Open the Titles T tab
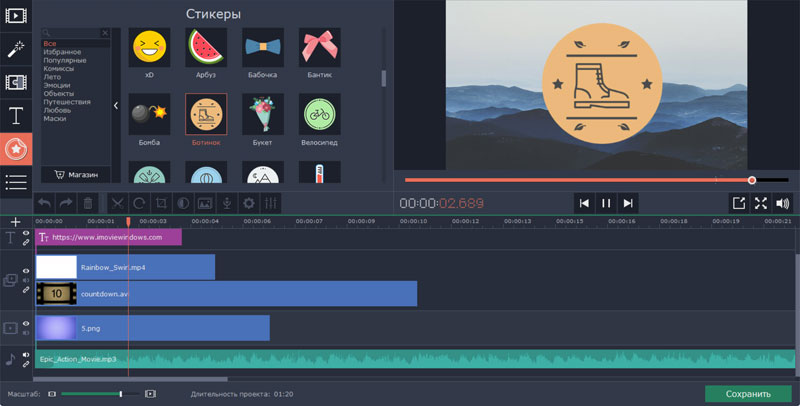Screen dimensions: 800x406 (x=16, y=116)
